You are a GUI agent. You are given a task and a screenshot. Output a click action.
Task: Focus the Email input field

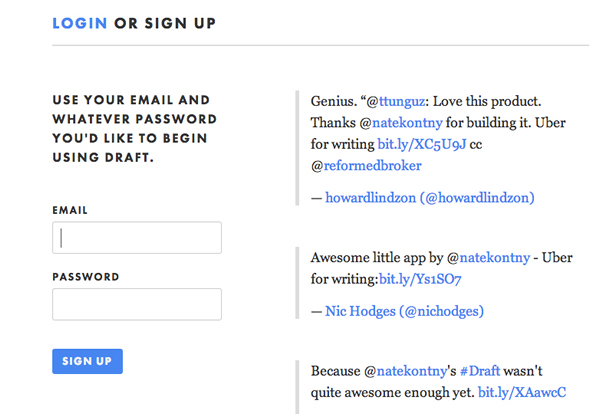point(136,238)
